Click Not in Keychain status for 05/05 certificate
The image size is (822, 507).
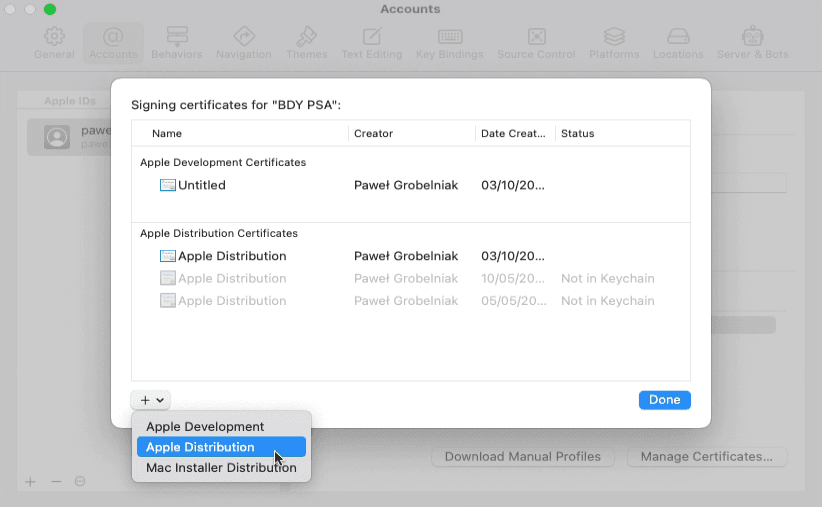608,301
